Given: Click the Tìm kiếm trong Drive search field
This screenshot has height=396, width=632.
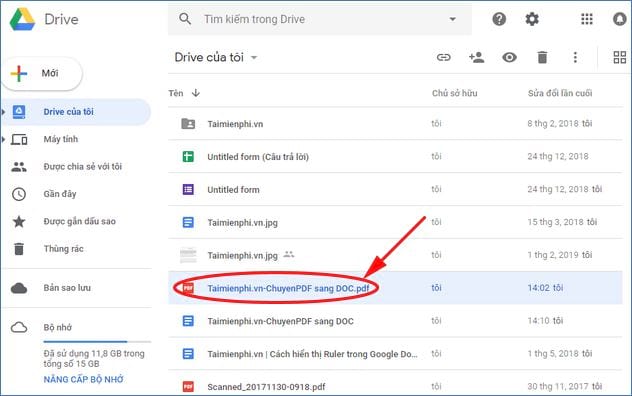Looking at the screenshot, I should pos(320,19).
